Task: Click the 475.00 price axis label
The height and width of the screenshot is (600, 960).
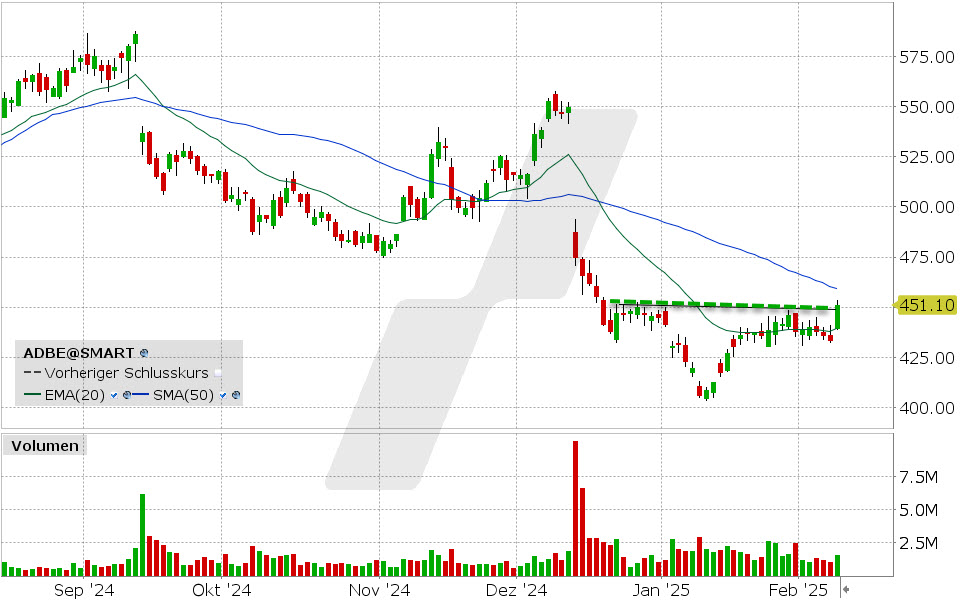Action: [x=926, y=257]
